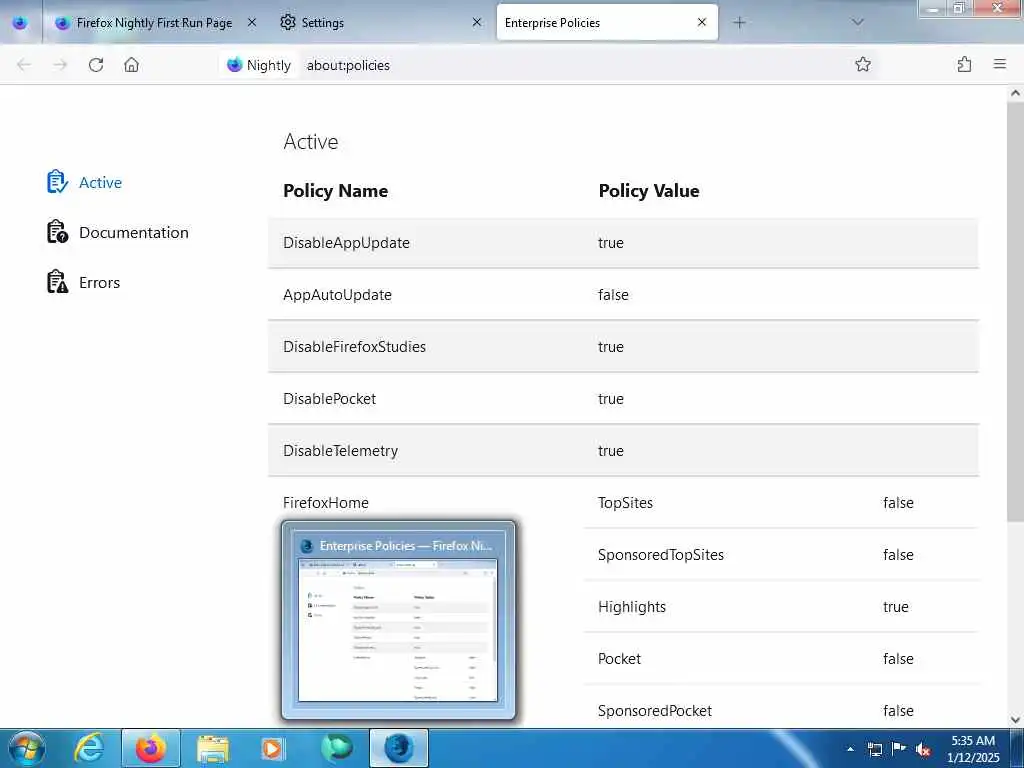Image resolution: width=1024 pixels, height=768 pixels.
Task: Bookmark this page with star icon
Action: click(x=863, y=64)
